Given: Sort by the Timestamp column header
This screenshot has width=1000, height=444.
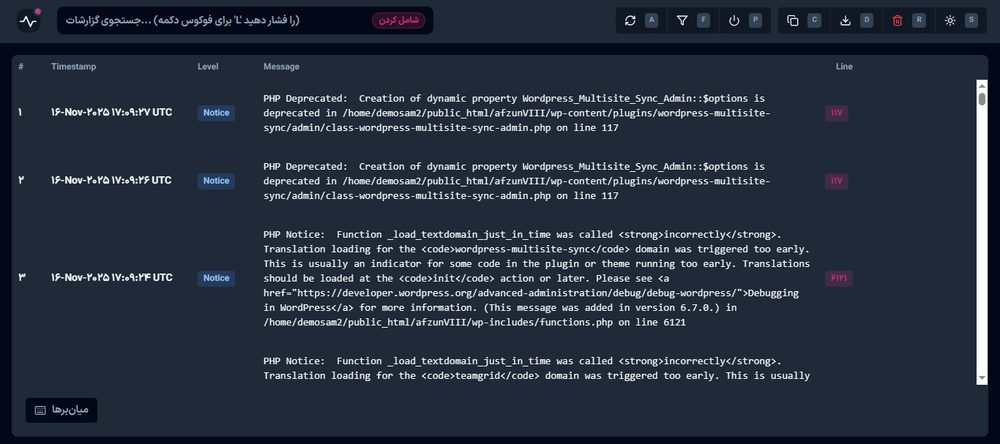Looking at the screenshot, I should (73, 67).
